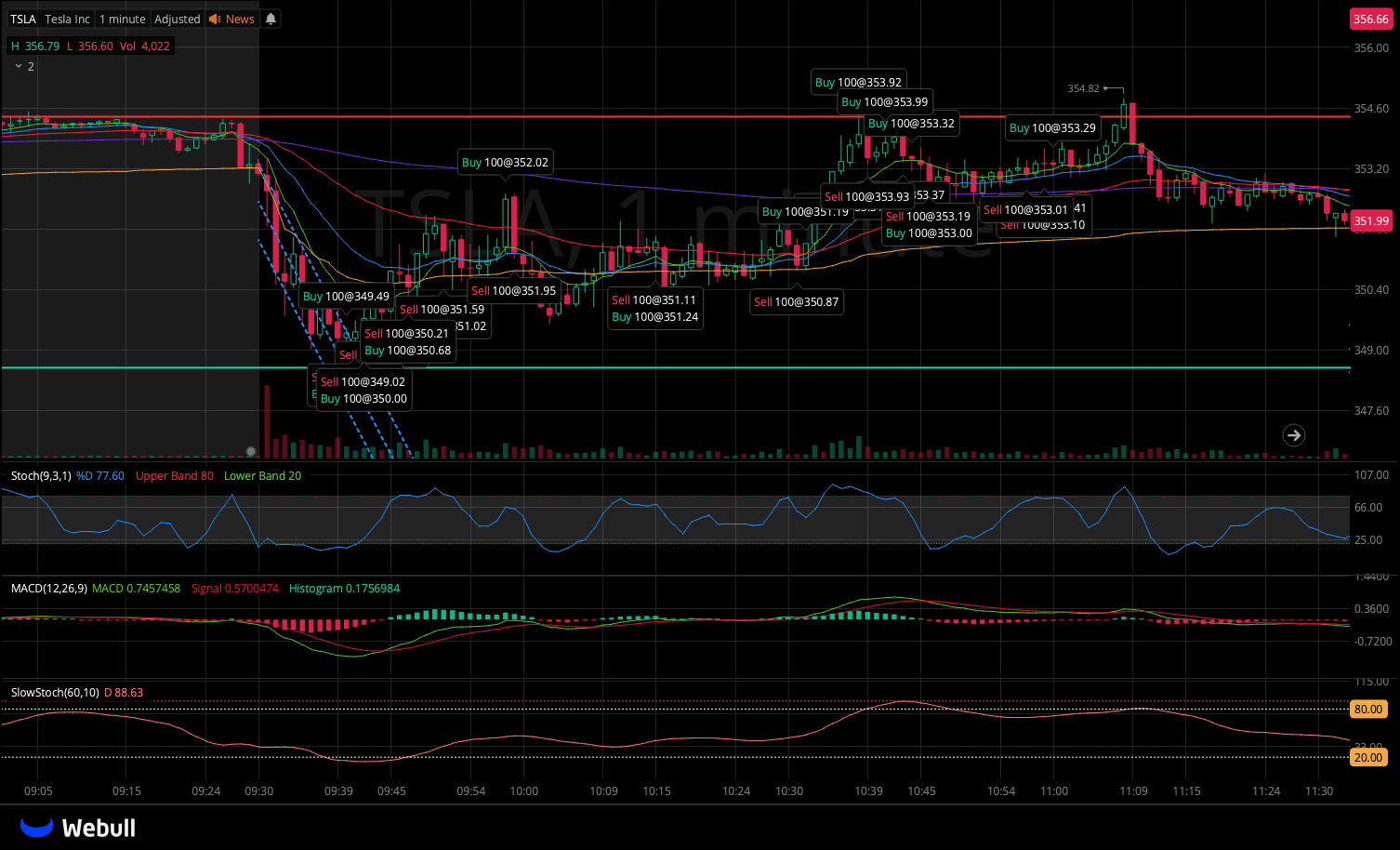Click the Webull logo
Viewport: 1400px width, 850px height.
[78, 828]
